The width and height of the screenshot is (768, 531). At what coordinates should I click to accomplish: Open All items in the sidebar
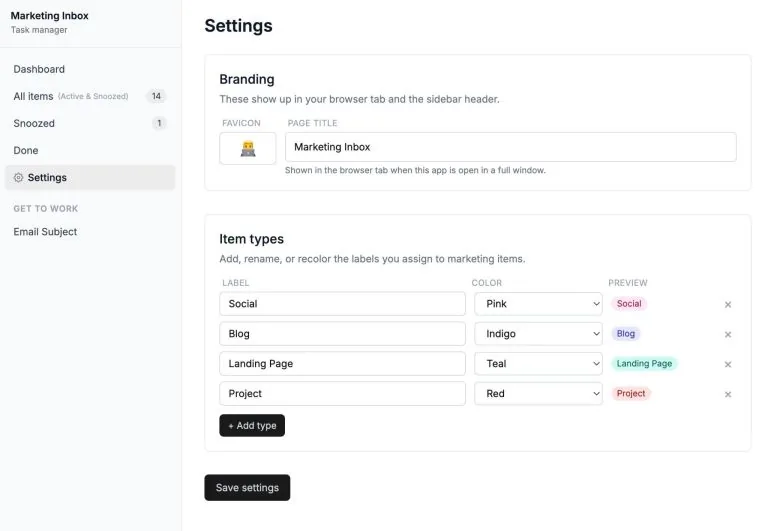tap(90, 96)
